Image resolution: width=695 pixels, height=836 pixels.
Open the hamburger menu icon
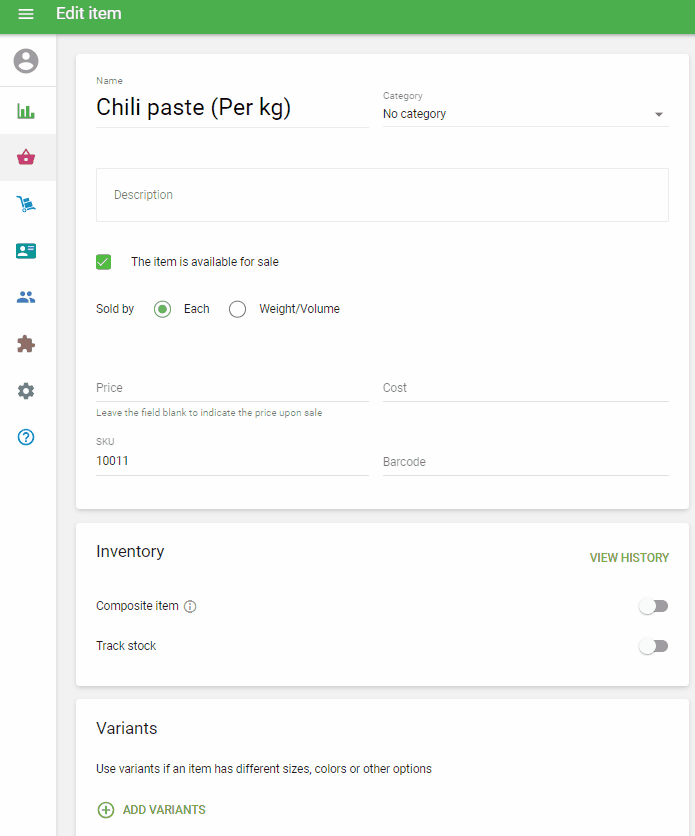tap(26, 14)
